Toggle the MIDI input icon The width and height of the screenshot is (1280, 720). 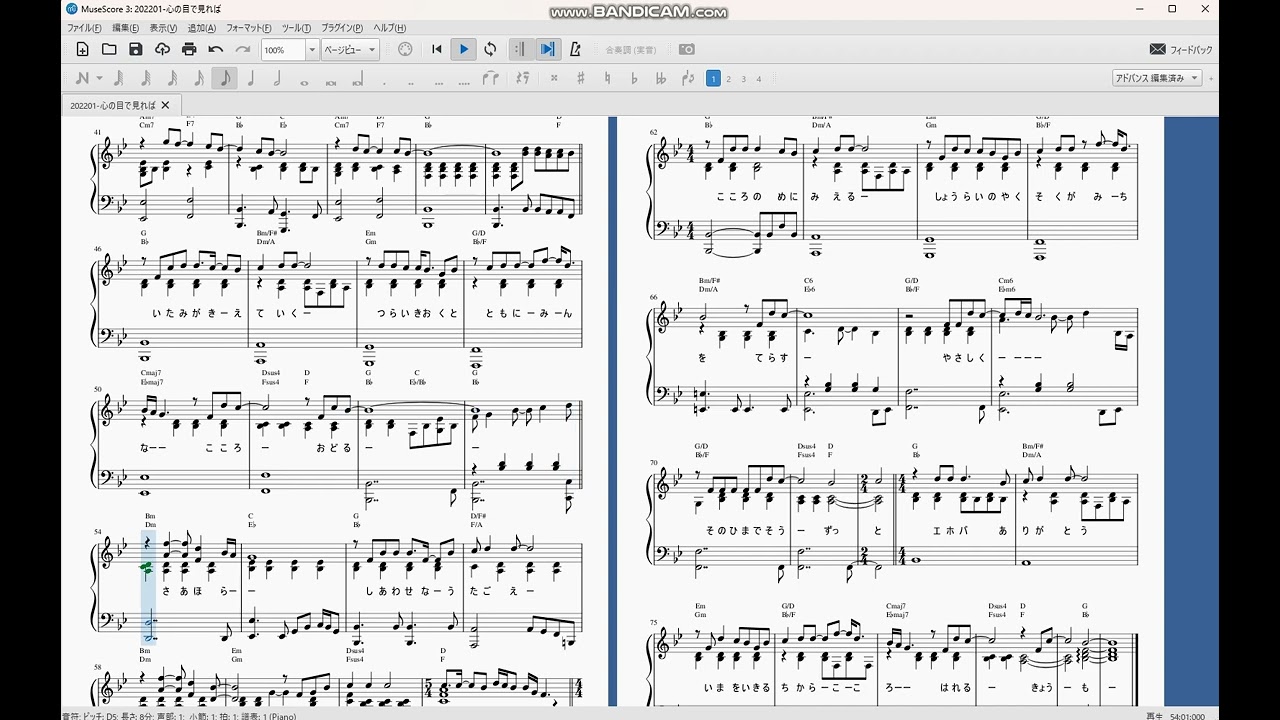pyautogui.click(x=405, y=49)
